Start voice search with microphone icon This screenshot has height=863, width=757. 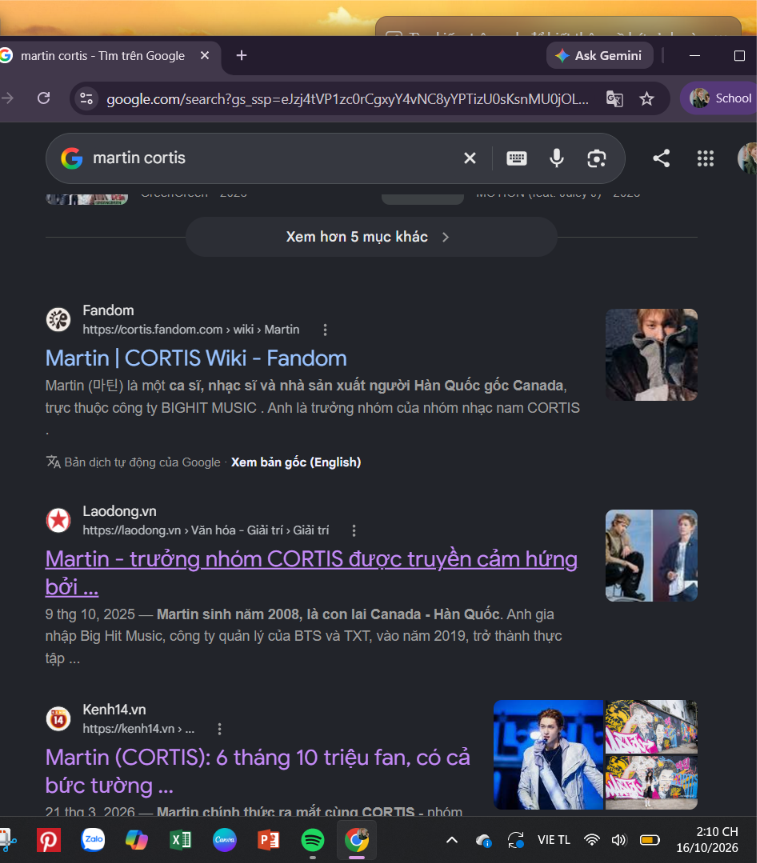tap(557, 159)
